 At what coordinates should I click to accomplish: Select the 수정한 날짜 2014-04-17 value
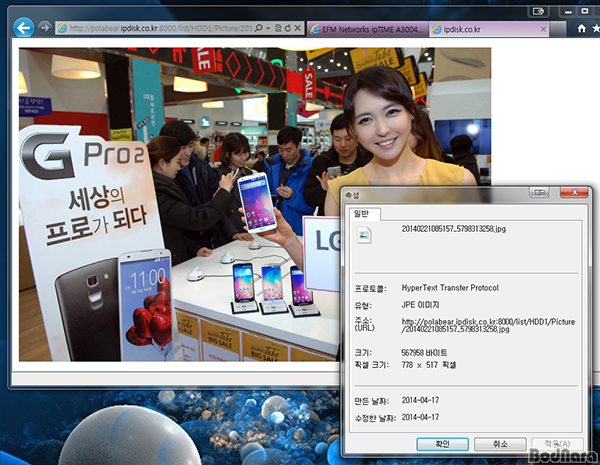coord(420,417)
